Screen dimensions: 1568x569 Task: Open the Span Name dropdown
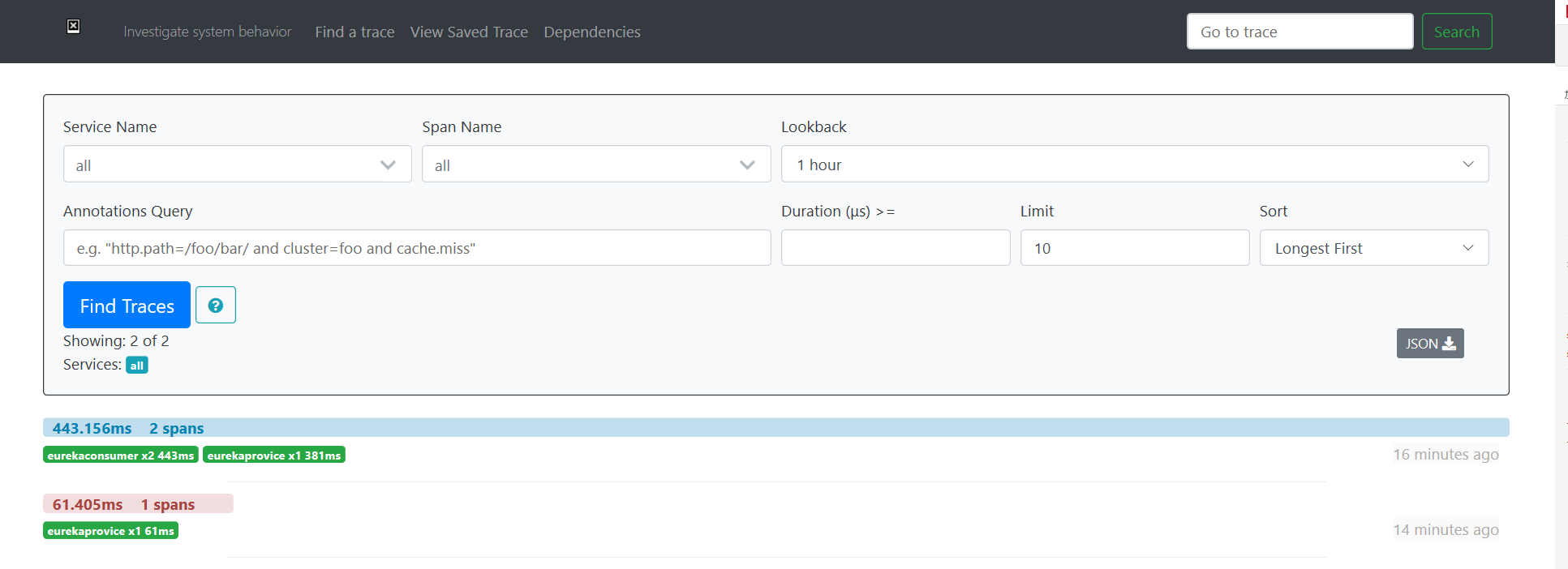tap(596, 165)
